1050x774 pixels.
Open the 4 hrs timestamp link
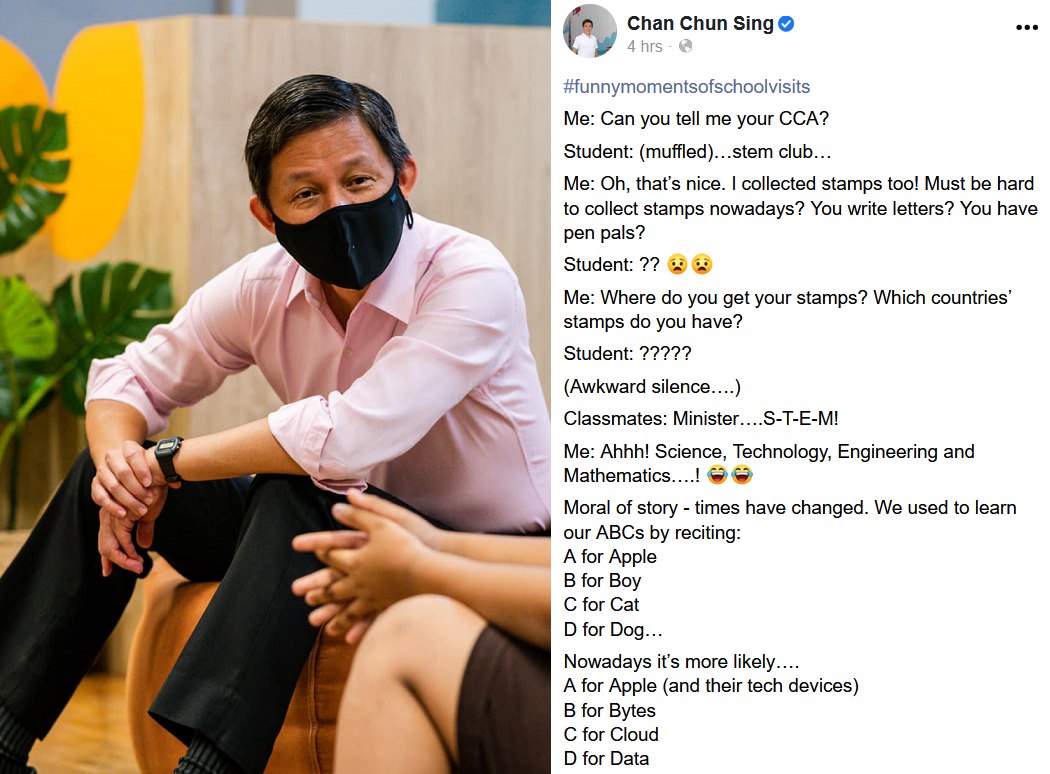[644, 46]
